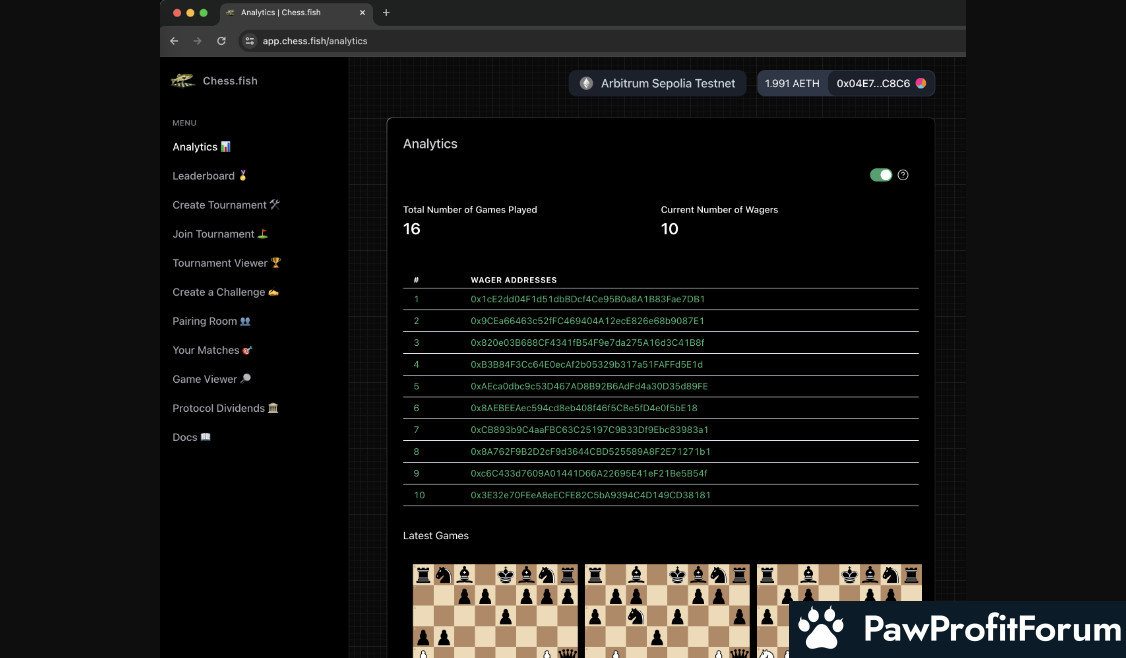Open a new browser tab
The width and height of the screenshot is (1126, 658).
pyautogui.click(x=386, y=13)
